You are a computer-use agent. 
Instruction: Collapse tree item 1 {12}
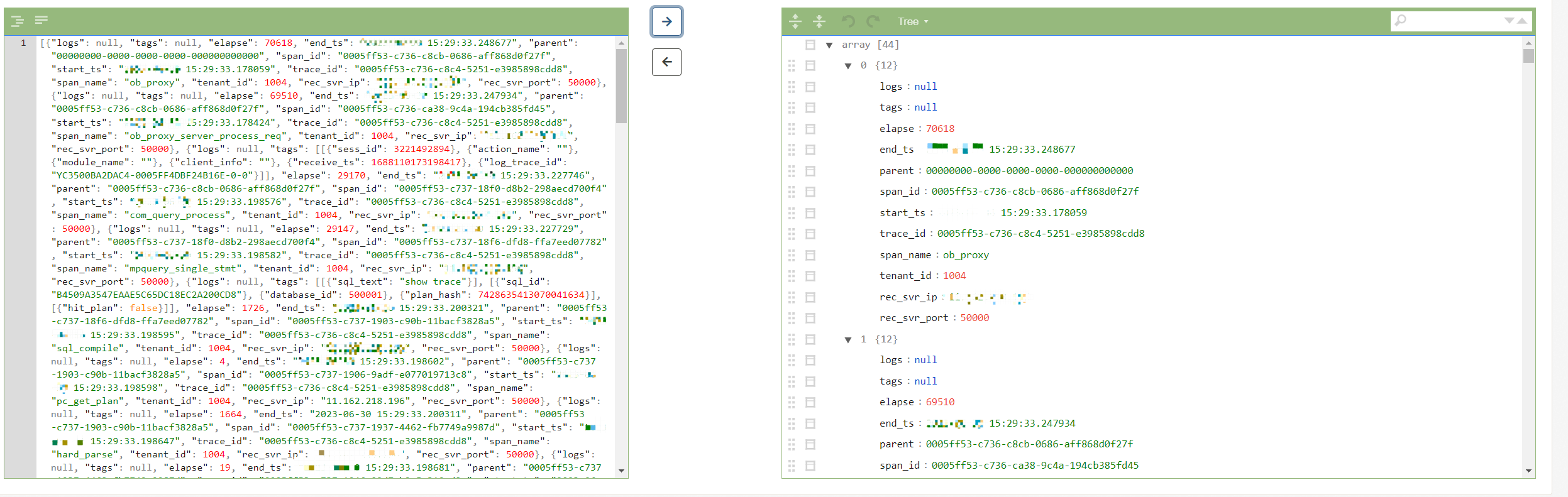[848, 340]
